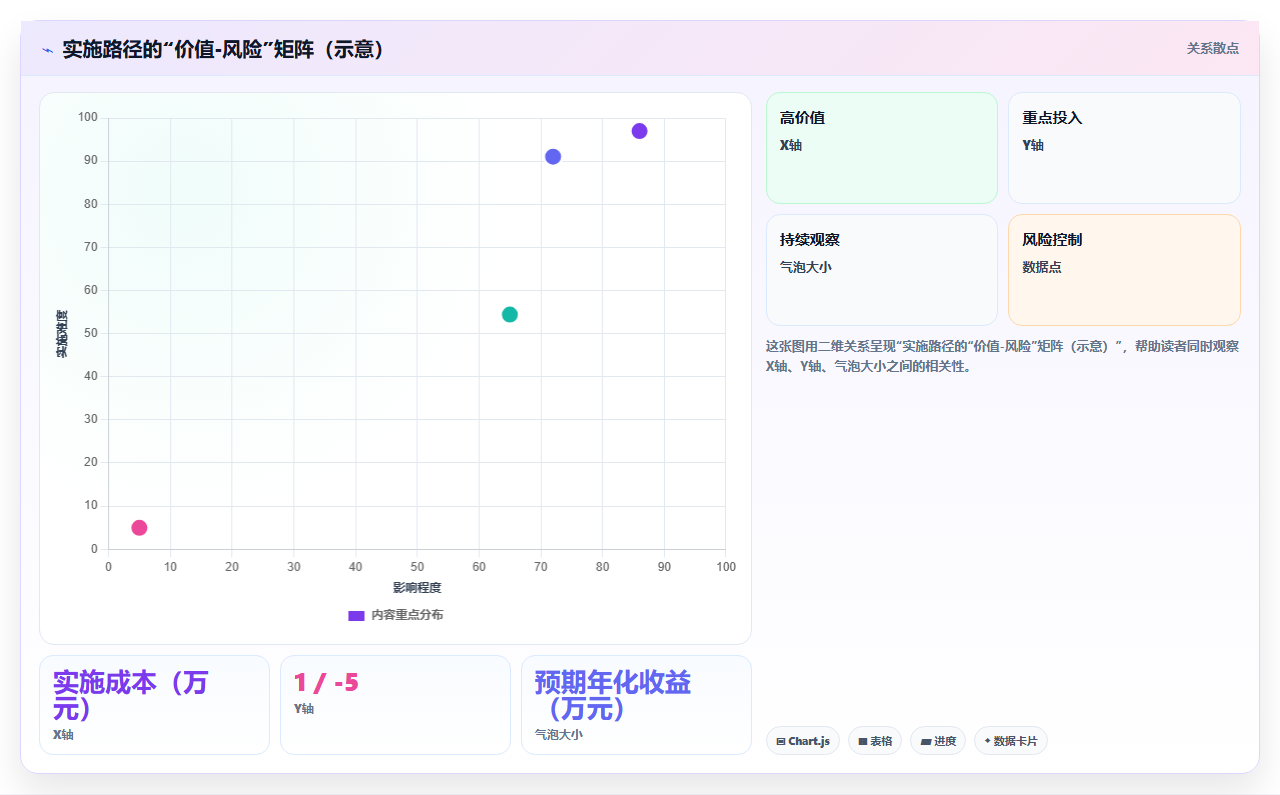Screen dimensions: 1280x795
Task: Click the 1 / -5 stat card
Action: [395, 705]
